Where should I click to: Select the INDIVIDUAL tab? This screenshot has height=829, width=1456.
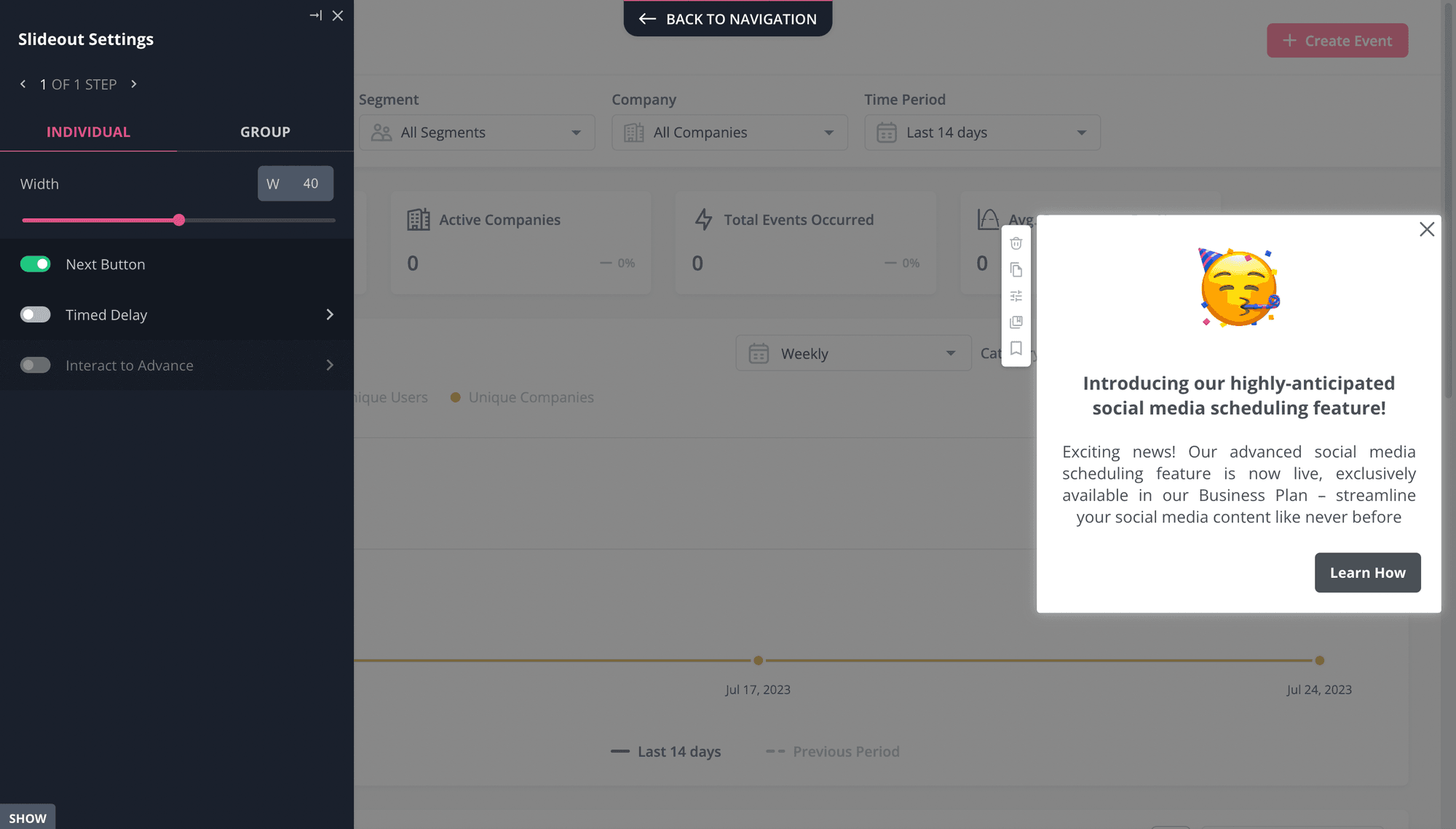point(88,132)
